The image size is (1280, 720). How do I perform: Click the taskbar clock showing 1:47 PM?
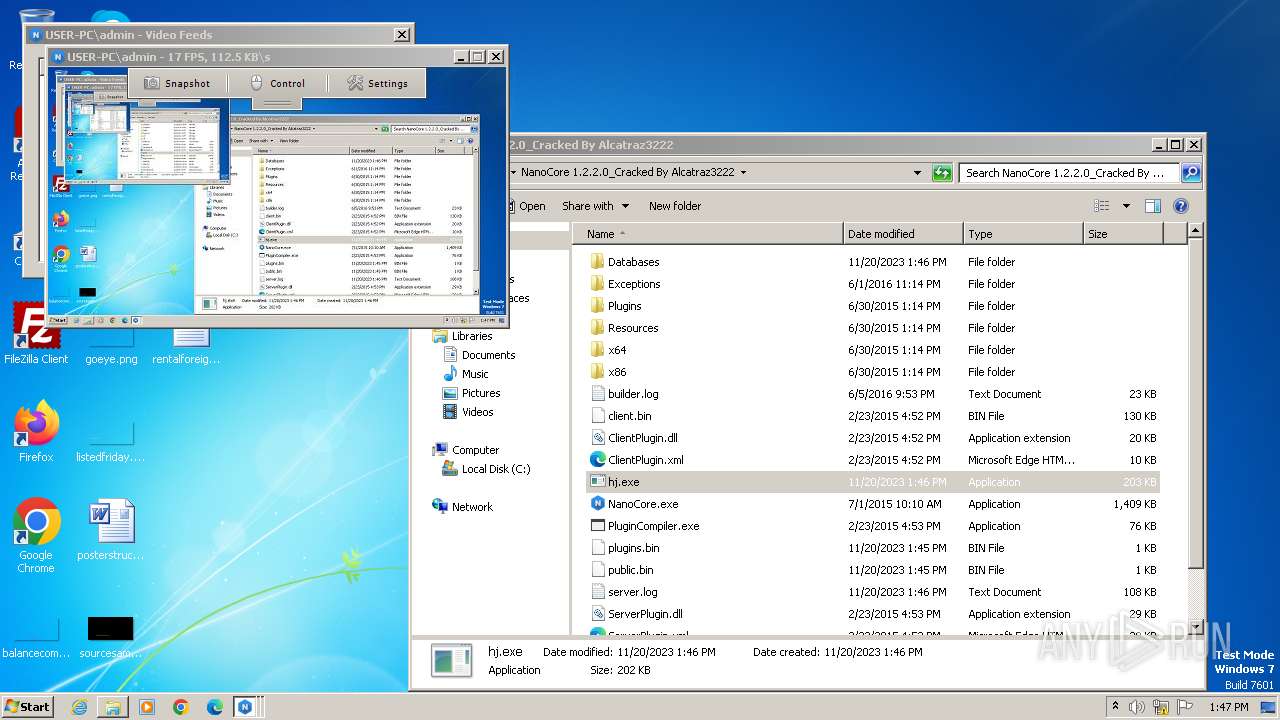(1228, 707)
